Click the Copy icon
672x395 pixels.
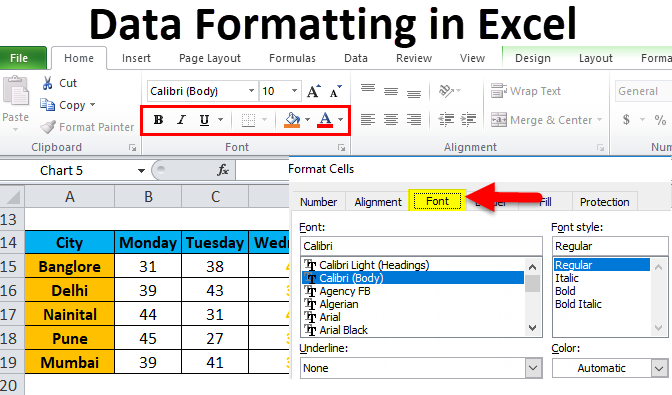[x=47, y=105]
